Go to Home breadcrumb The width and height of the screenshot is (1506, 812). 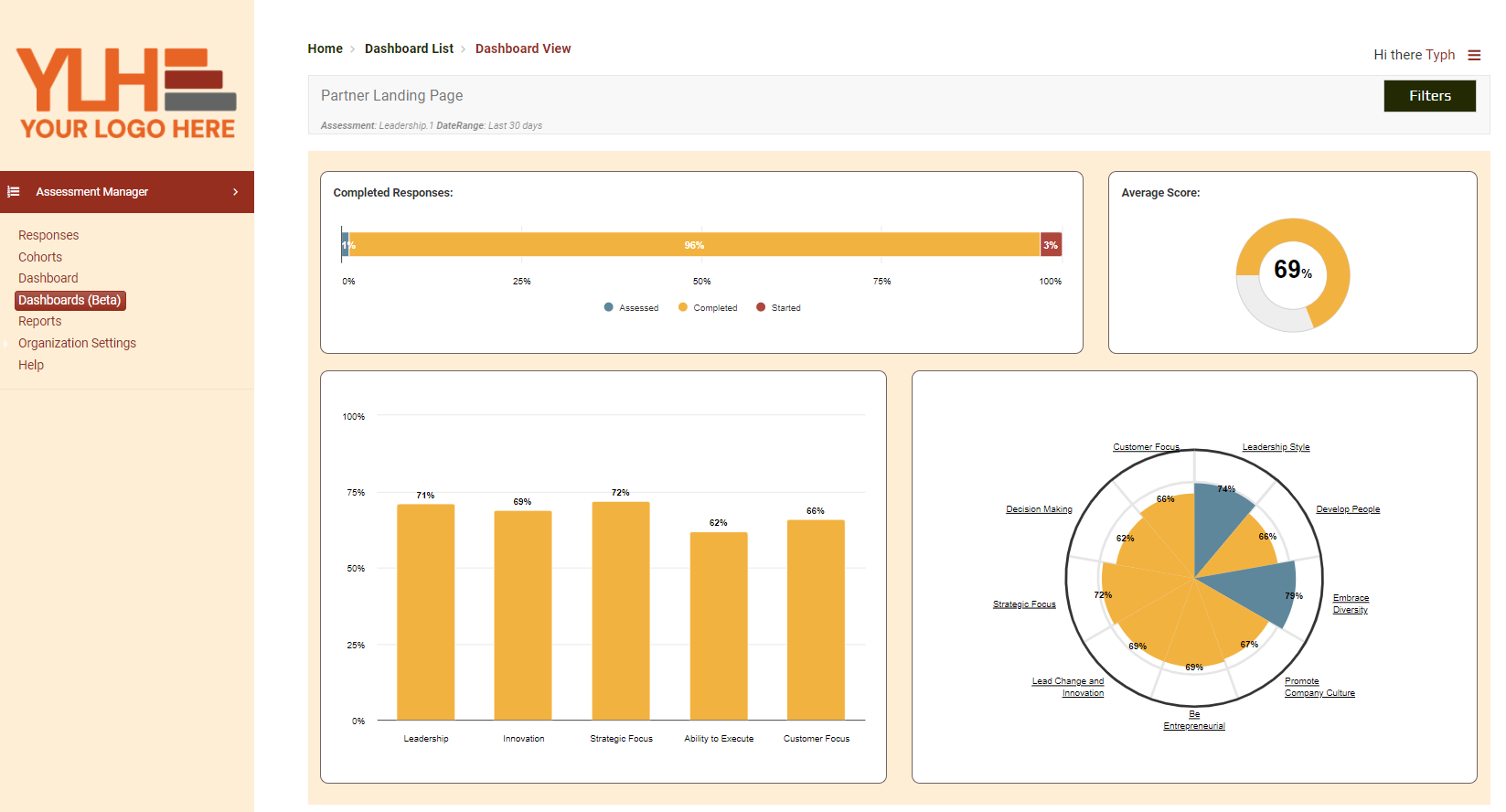pyautogui.click(x=325, y=48)
